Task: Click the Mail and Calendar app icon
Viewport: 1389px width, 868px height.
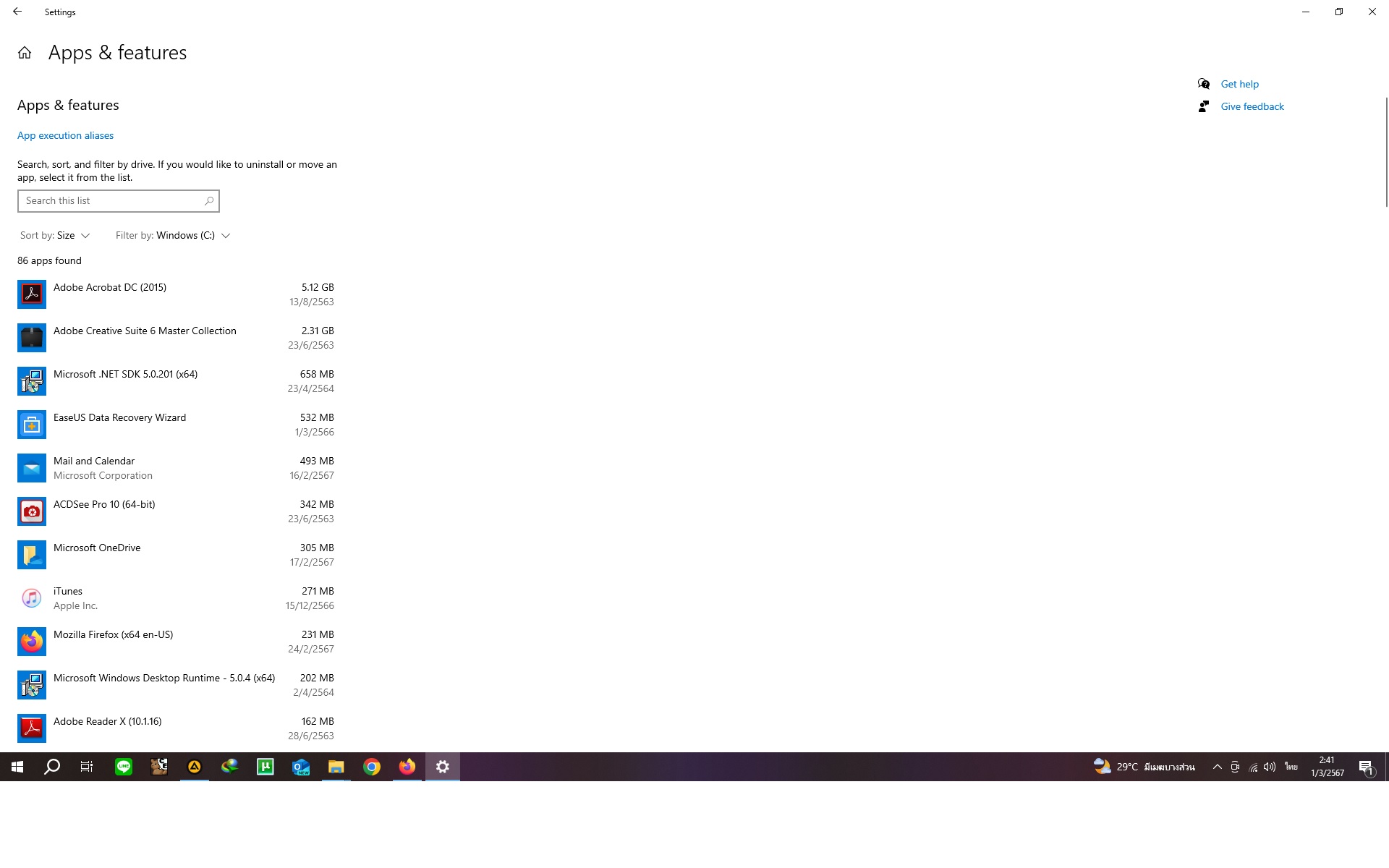Action: [32, 468]
